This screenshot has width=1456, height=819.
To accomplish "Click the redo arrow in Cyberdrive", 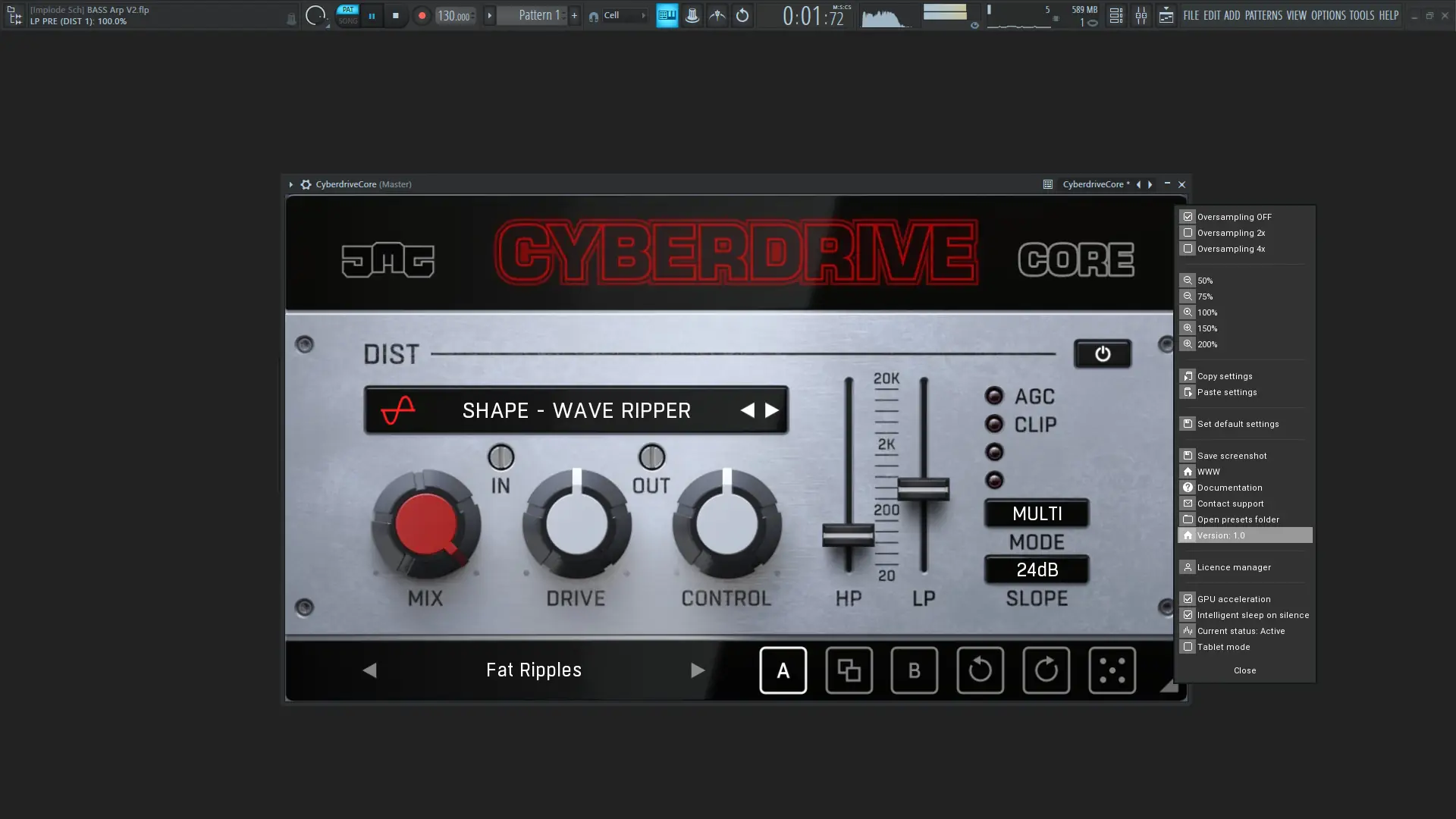I will point(1046,670).
